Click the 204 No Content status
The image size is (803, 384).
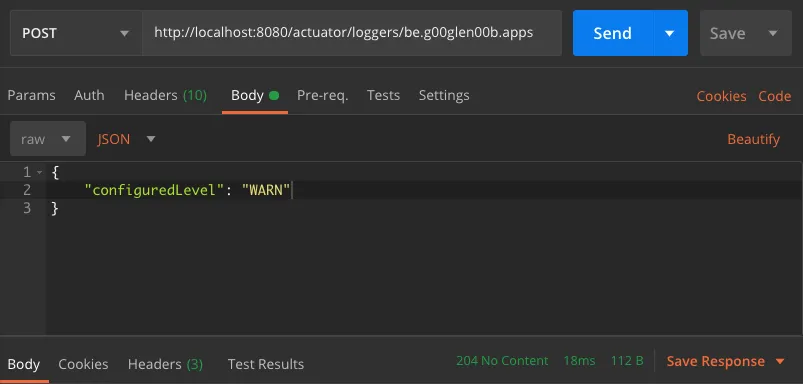click(502, 361)
